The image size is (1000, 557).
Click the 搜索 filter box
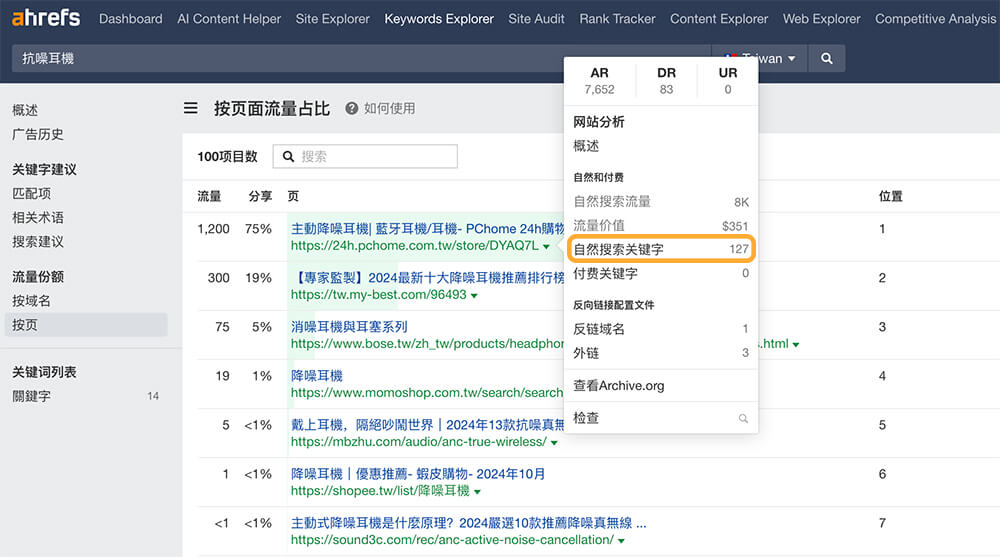365,156
